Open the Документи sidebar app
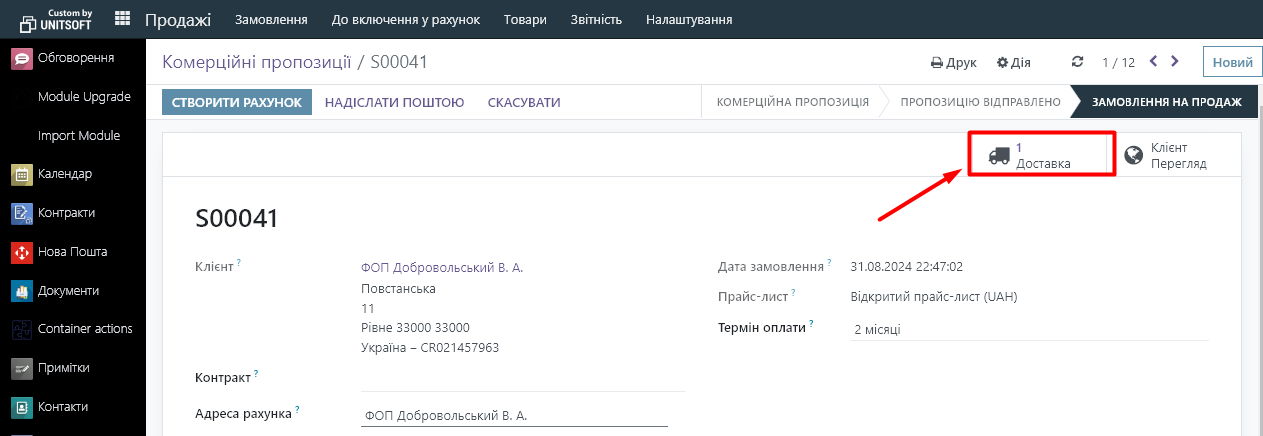The height and width of the screenshot is (436, 1263). 68,291
